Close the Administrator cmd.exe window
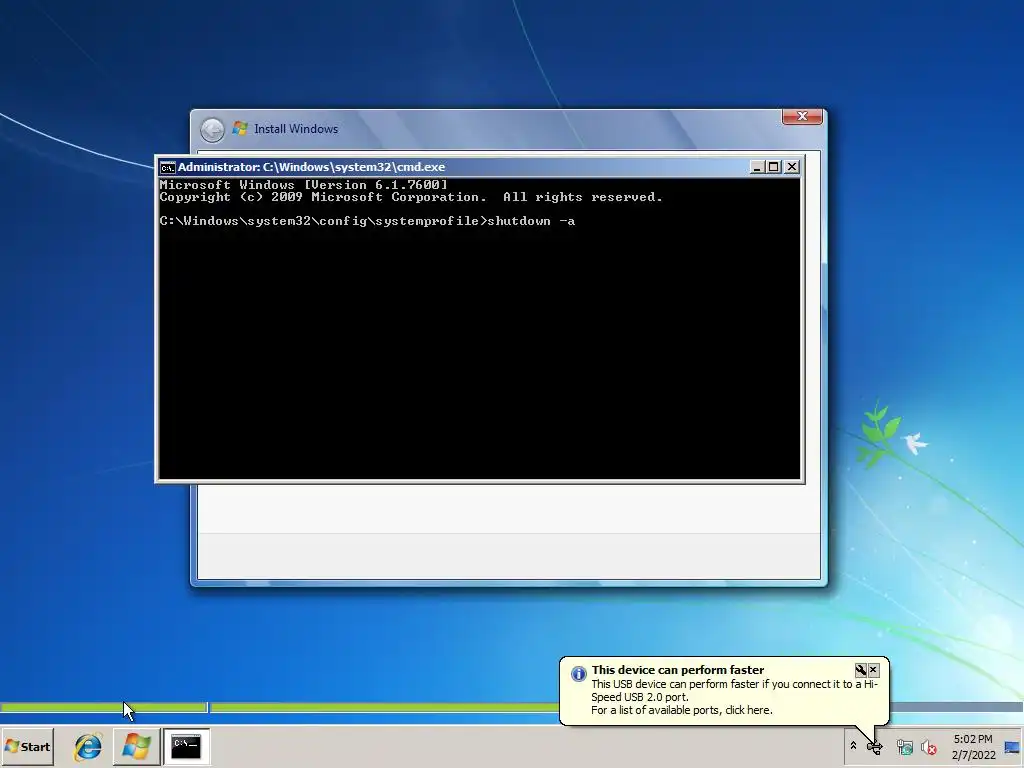The image size is (1024, 768). pyautogui.click(x=792, y=167)
